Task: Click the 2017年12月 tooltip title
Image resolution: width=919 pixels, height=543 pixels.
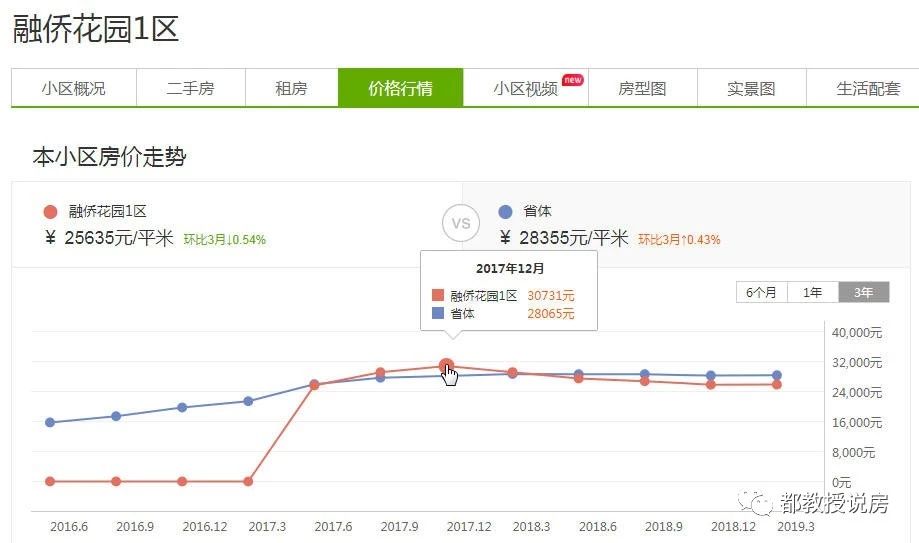Action: [510, 269]
